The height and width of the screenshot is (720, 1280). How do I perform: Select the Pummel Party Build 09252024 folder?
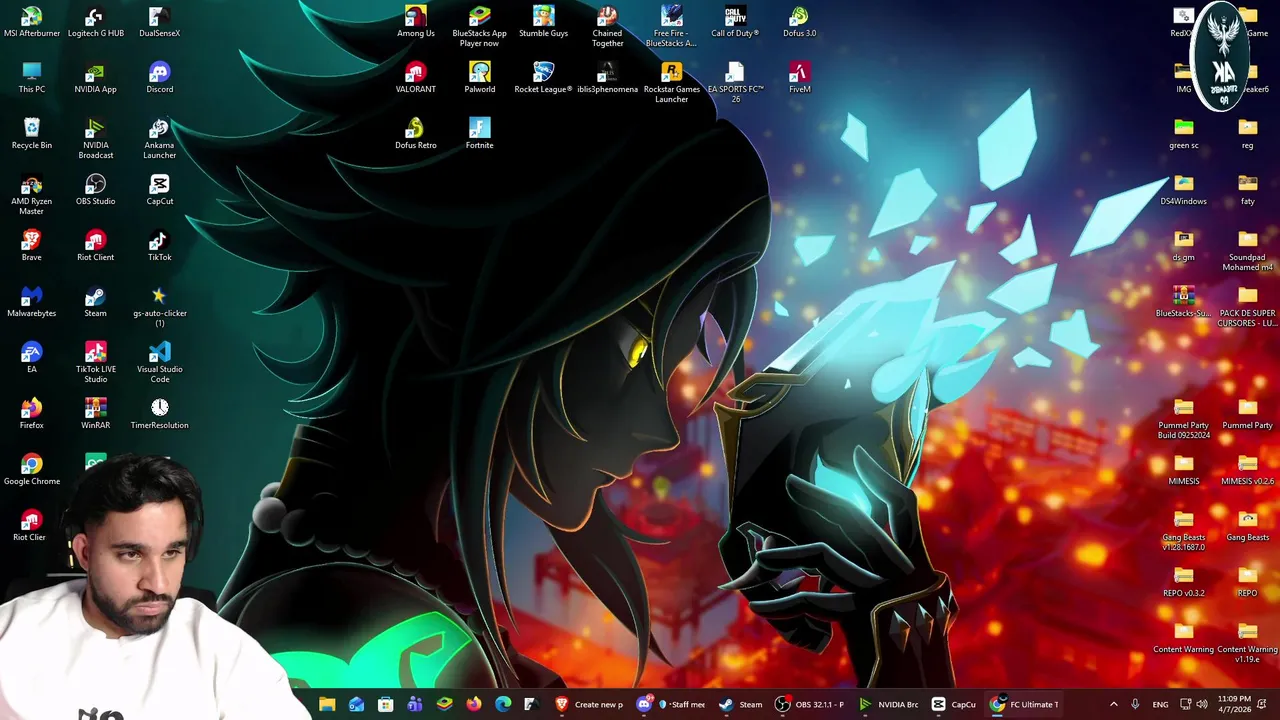(1184, 419)
